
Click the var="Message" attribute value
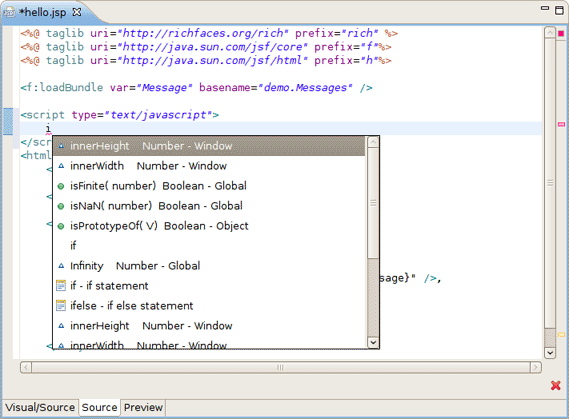(164, 87)
